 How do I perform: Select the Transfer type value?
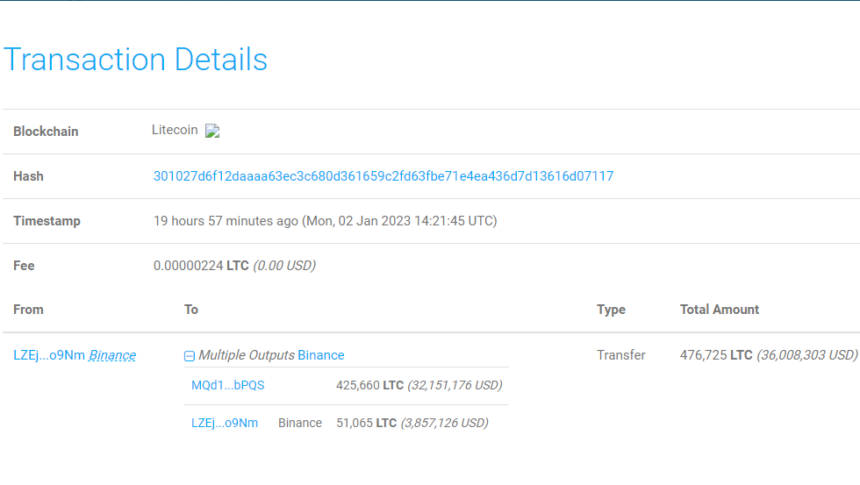tap(621, 355)
